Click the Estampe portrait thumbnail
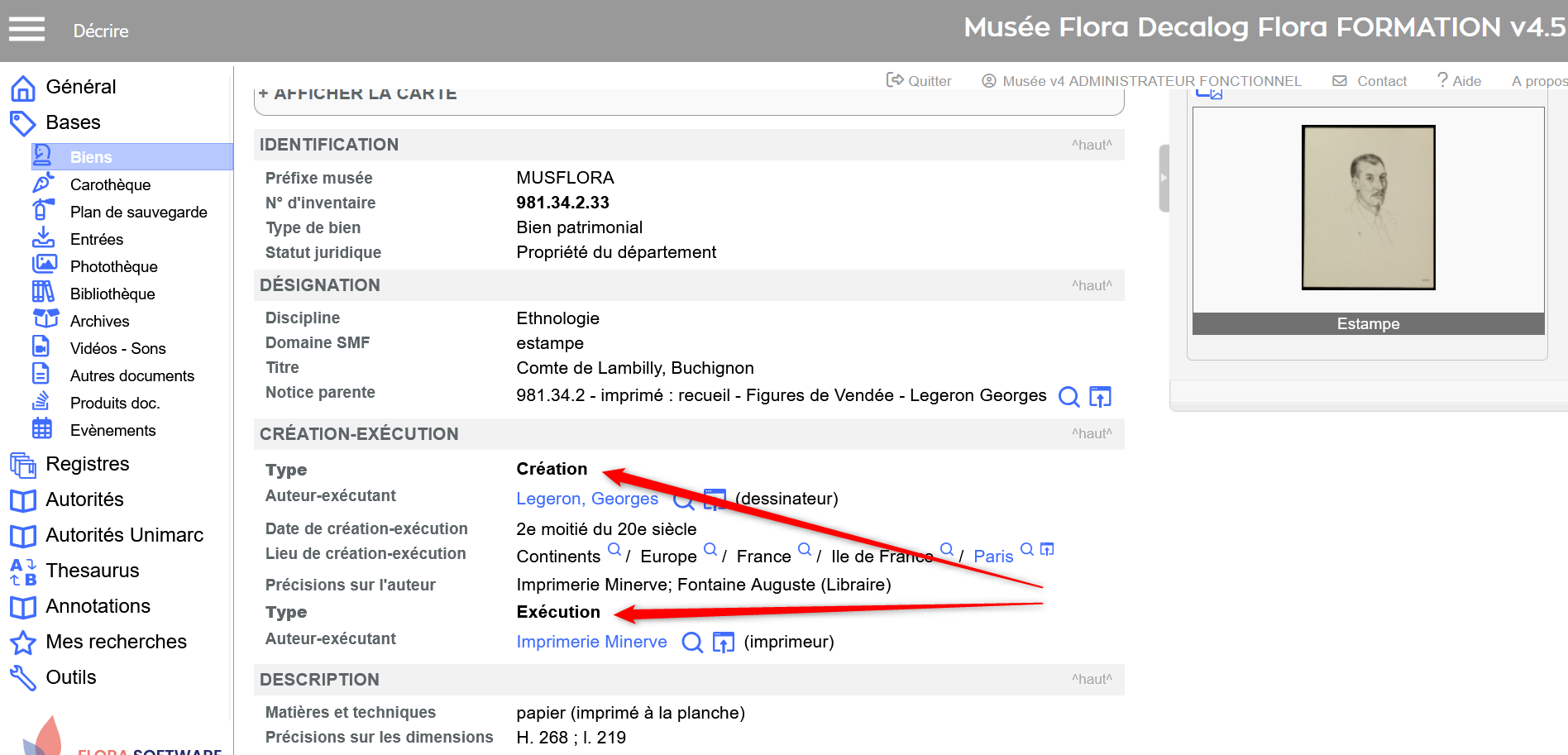 click(x=1368, y=208)
